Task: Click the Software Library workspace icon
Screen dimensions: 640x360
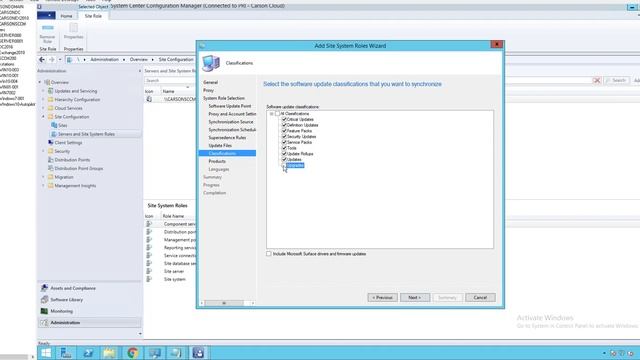Action: (44, 300)
